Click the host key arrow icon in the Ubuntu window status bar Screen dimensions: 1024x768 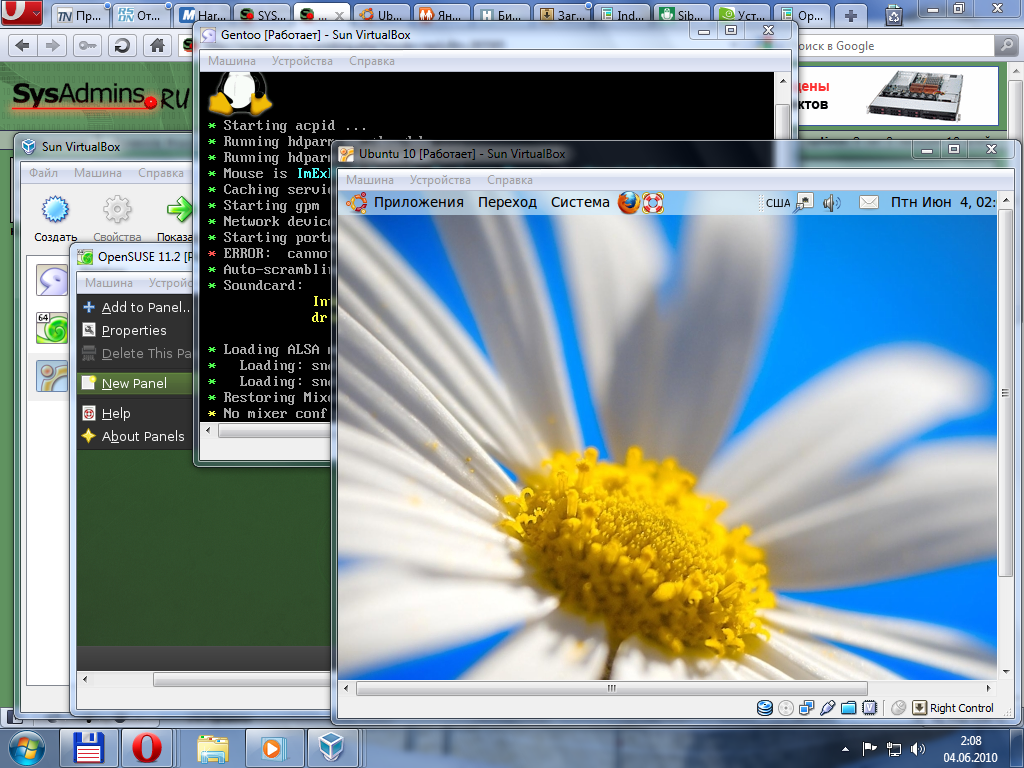(x=920, y=708)
